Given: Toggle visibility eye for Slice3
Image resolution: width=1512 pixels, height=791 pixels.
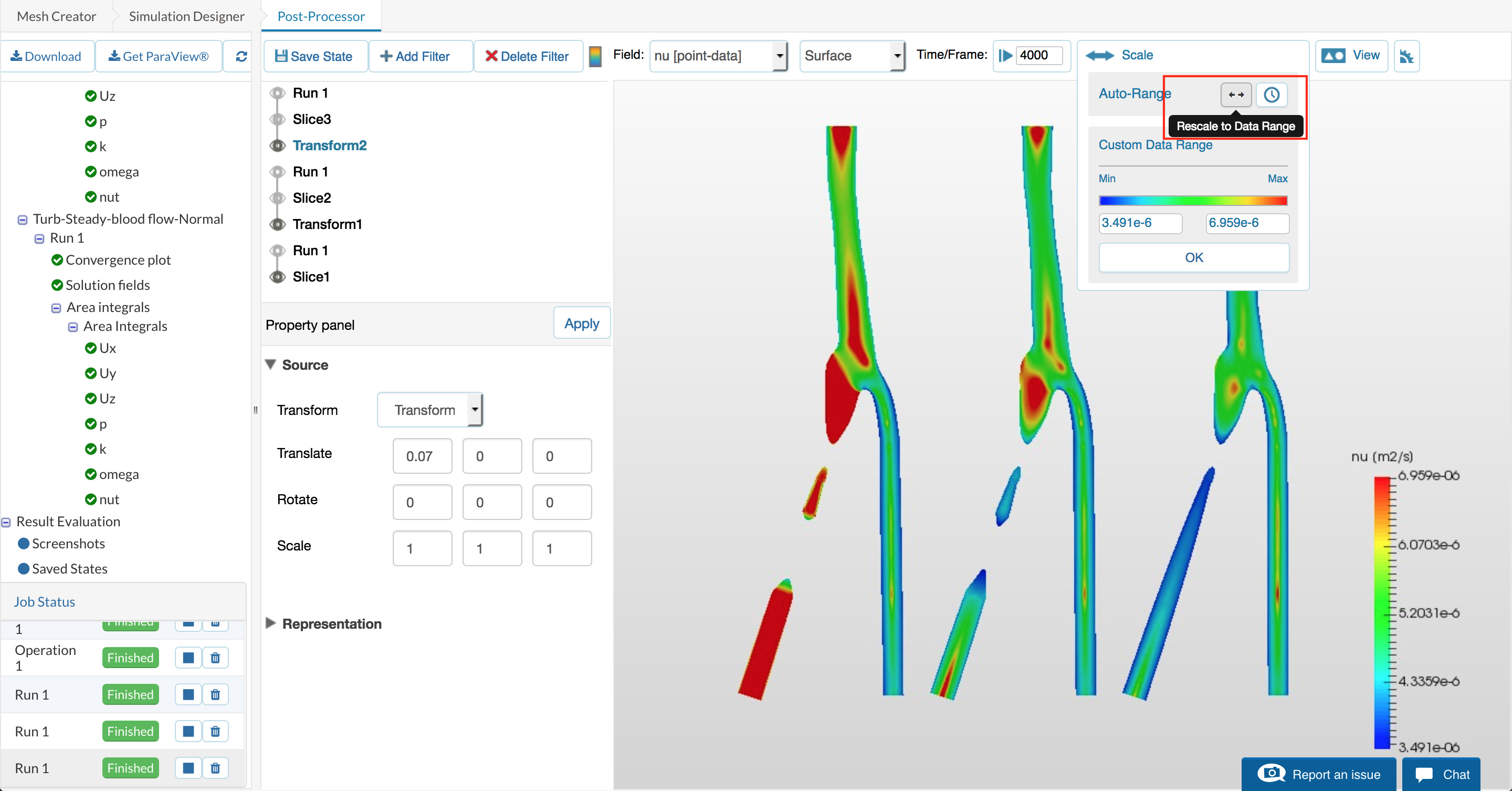Looking at the screenshot, I should point(278,119).
